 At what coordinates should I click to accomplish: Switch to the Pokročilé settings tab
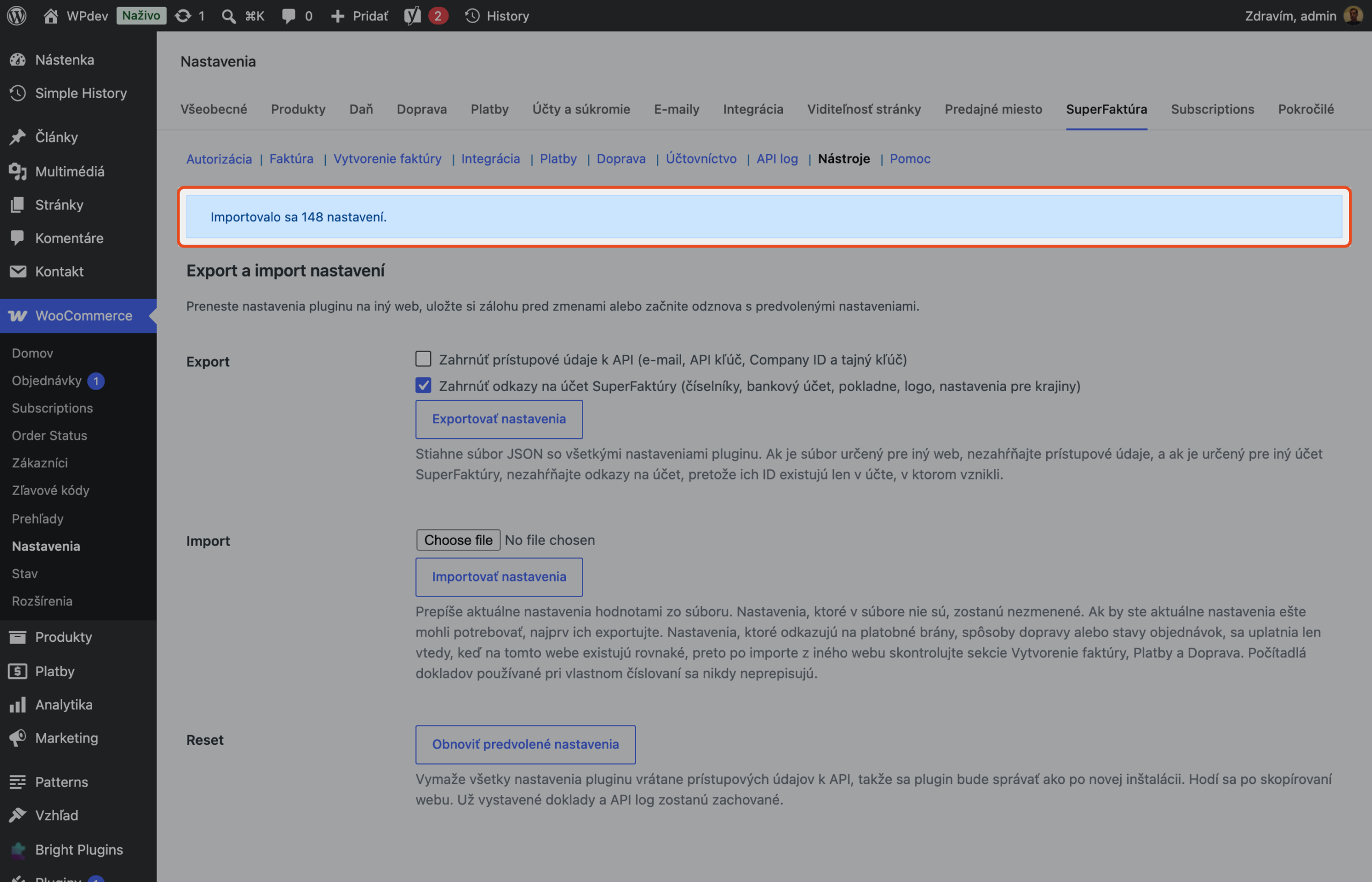tap(1306, 109)
